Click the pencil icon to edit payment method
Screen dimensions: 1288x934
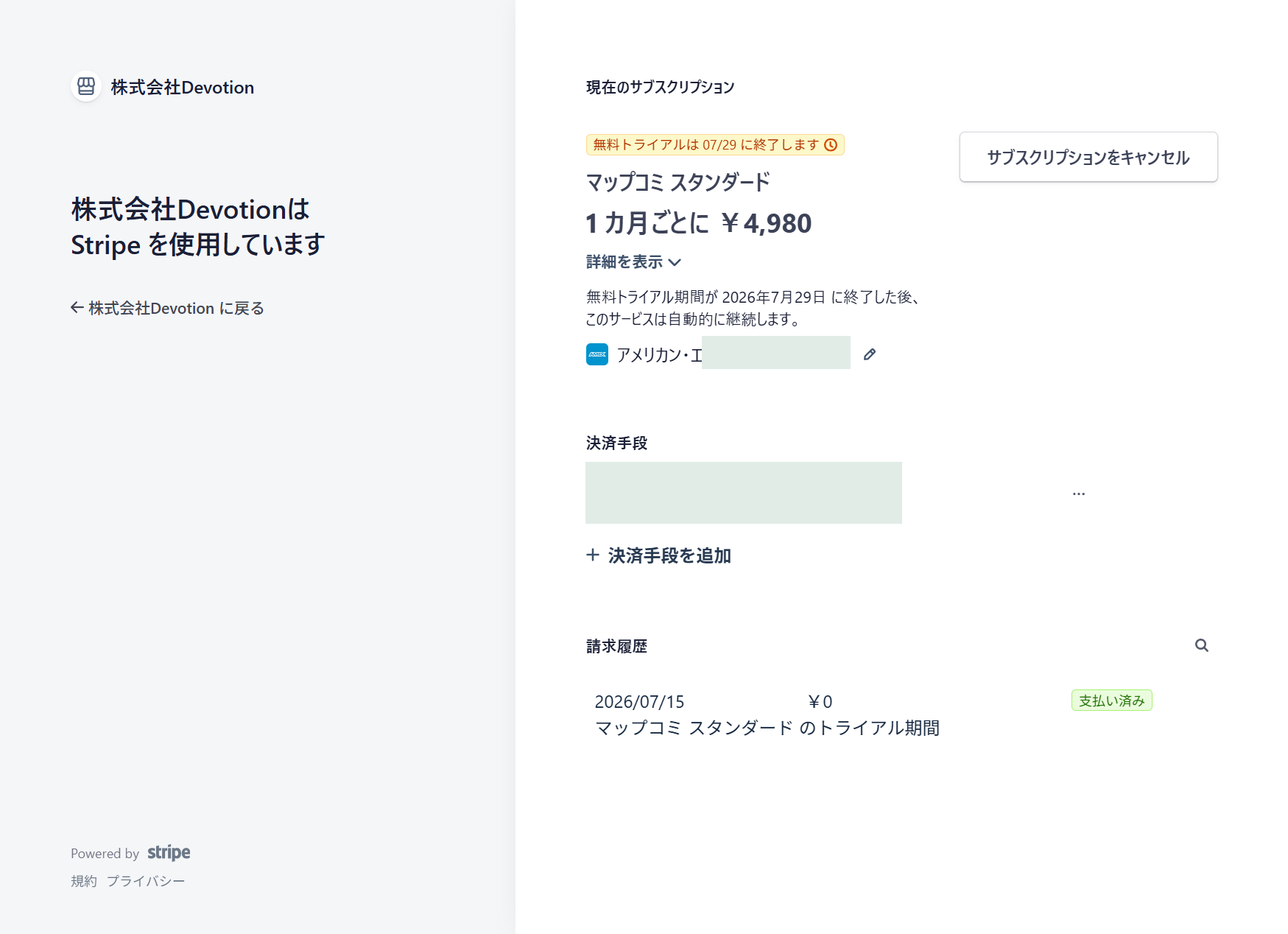tap(870, 354)
